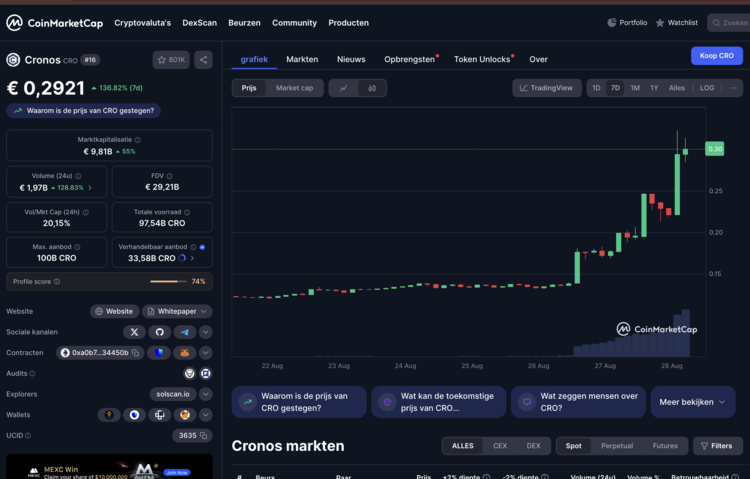750x479 pixels.
Task: Copy the UCID 3635
Action: [204, 435]
